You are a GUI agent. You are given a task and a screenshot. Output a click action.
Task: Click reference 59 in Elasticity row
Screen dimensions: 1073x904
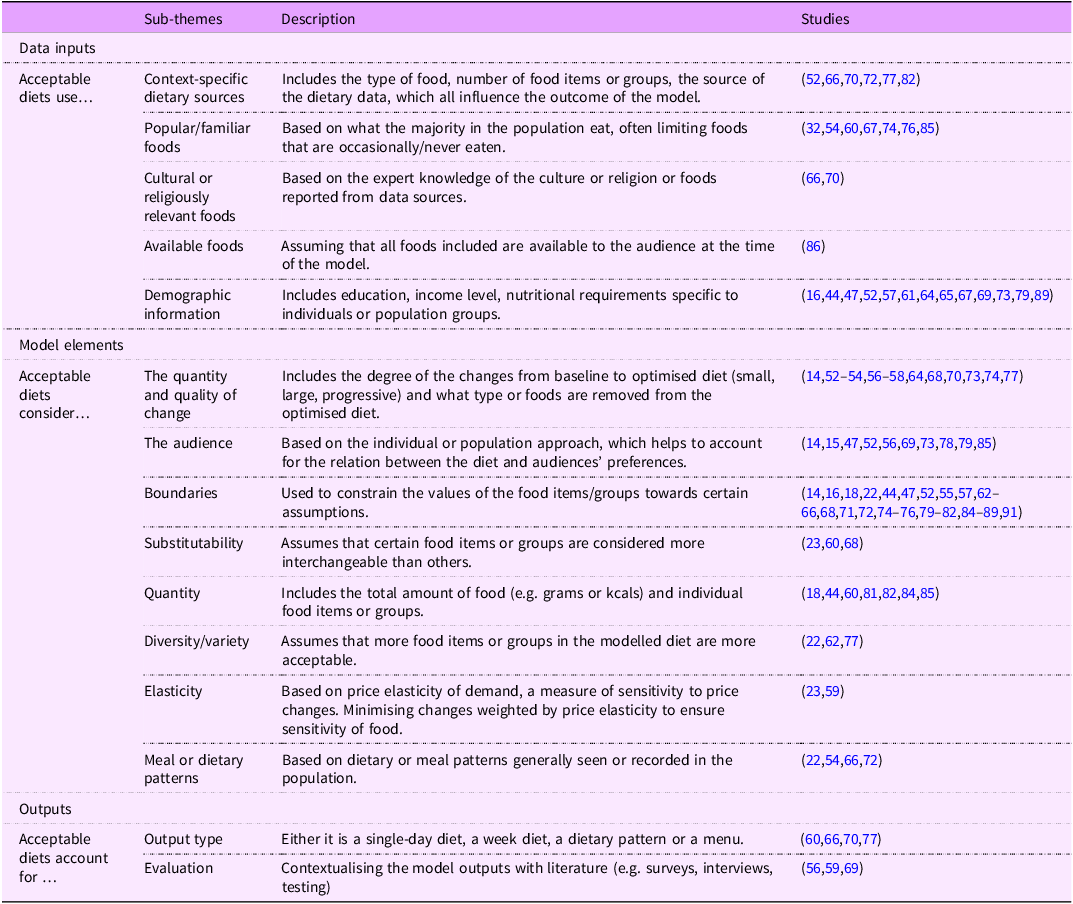click(x=832, y=692)
